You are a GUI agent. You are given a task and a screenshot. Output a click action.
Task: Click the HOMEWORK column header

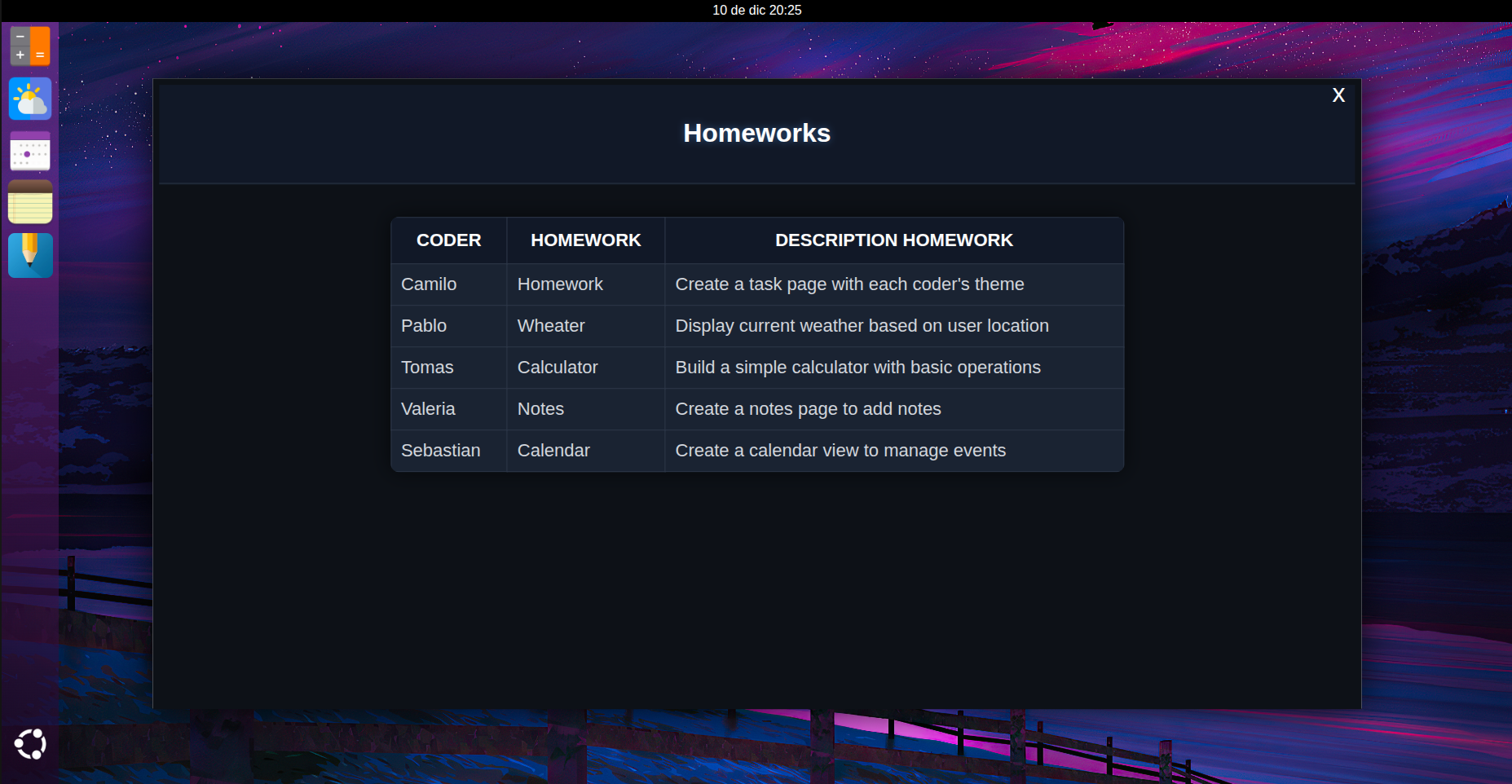click(x=585, y=240)
